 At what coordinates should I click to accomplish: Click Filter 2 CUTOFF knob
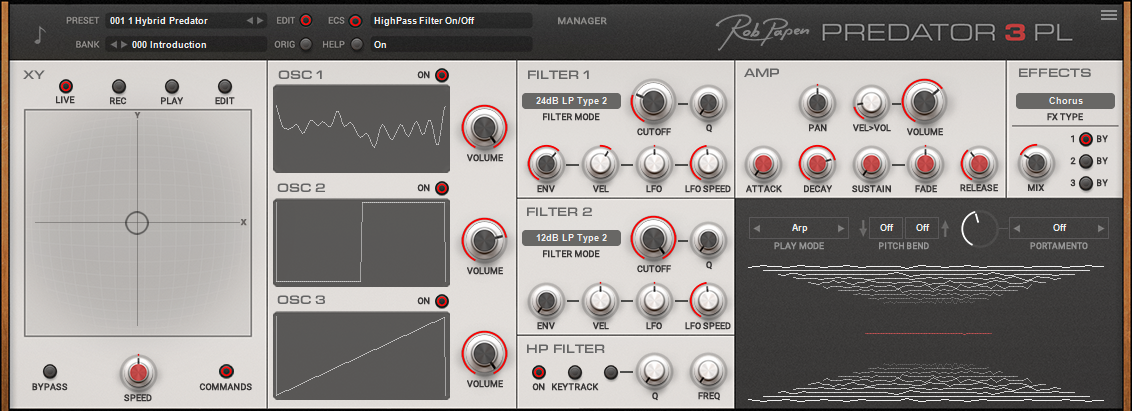coord(653,239)
